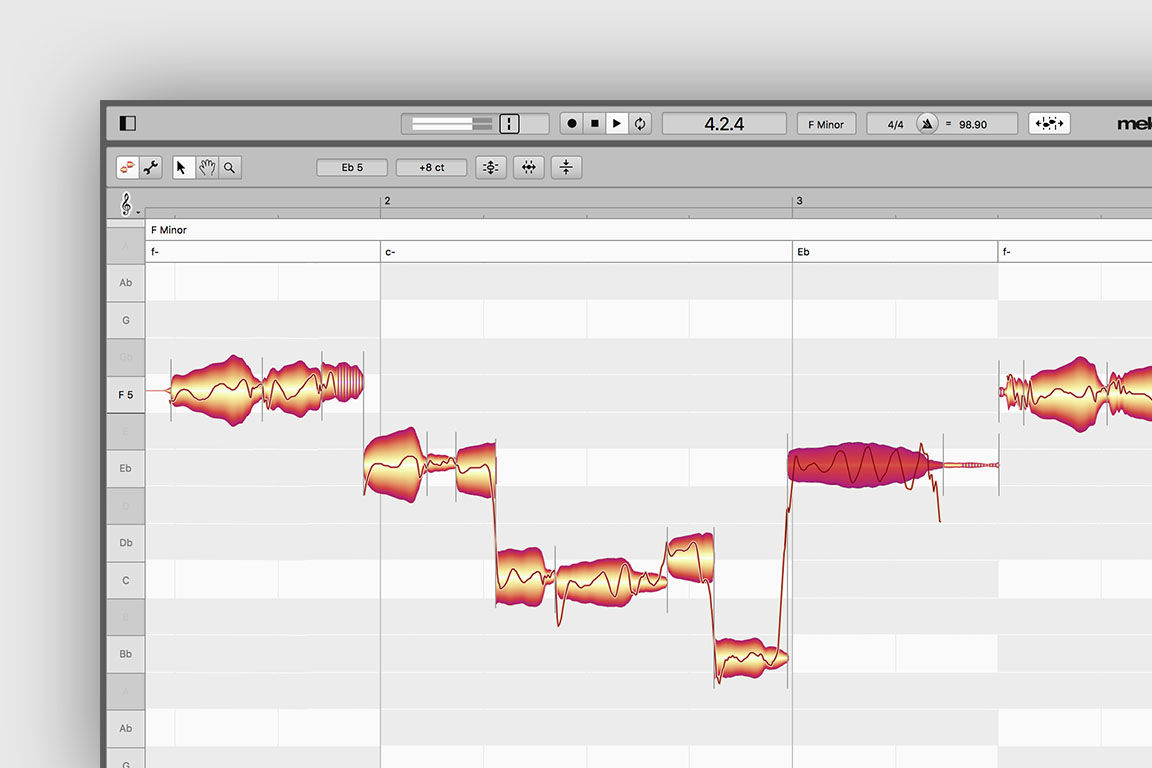
Task: Switch to note editing mode icon
Action: click(x=128, y=168)
